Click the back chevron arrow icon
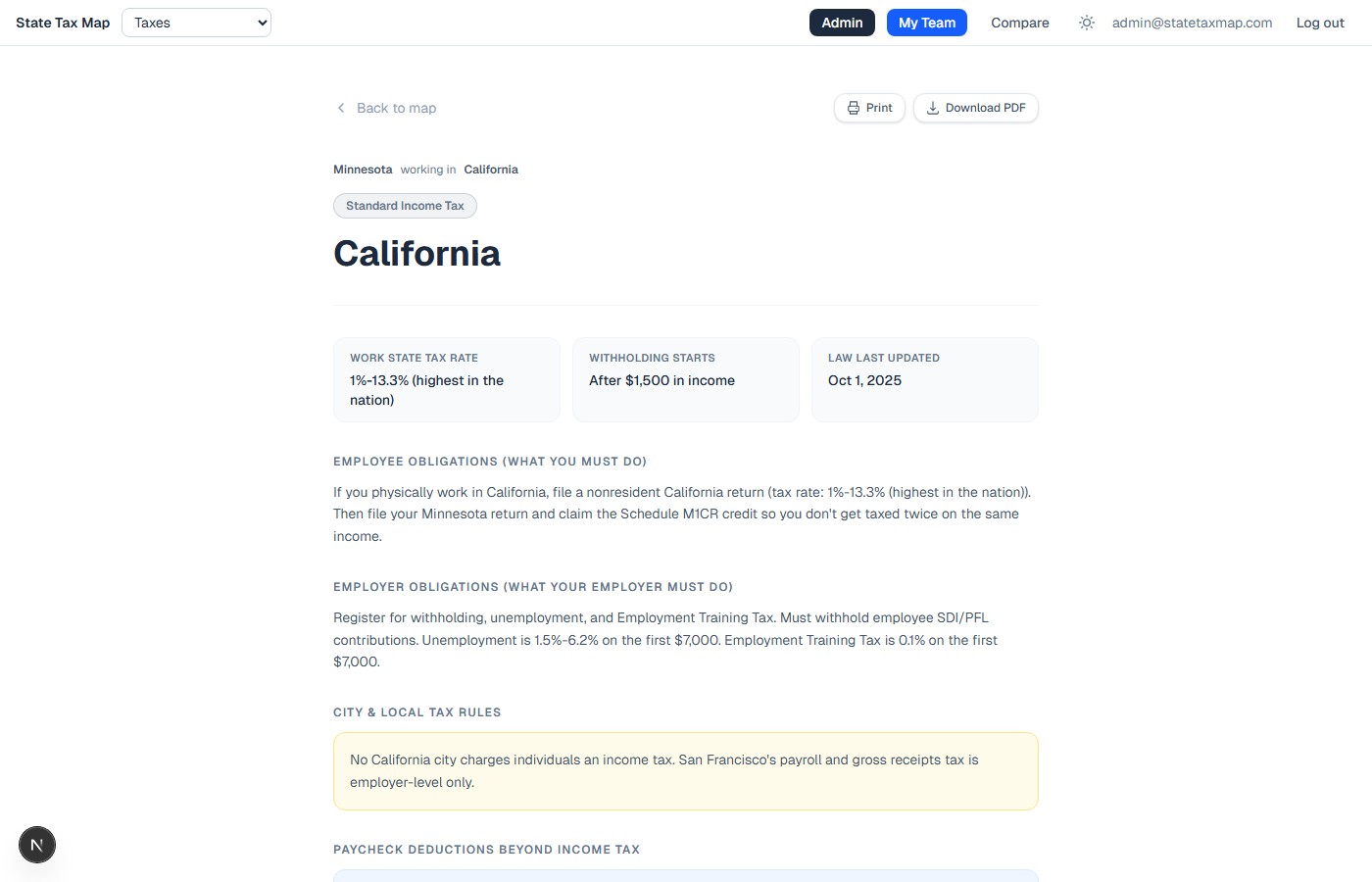Viewport: 1372px width, 882px height. pyautogui.click(x=341, y=108)
